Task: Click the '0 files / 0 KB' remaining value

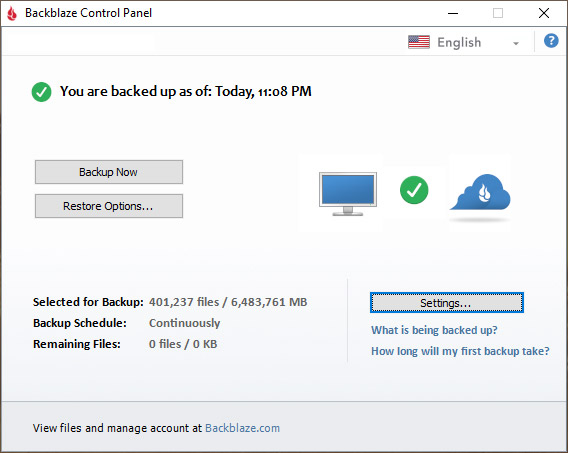Action: [183, 344]
